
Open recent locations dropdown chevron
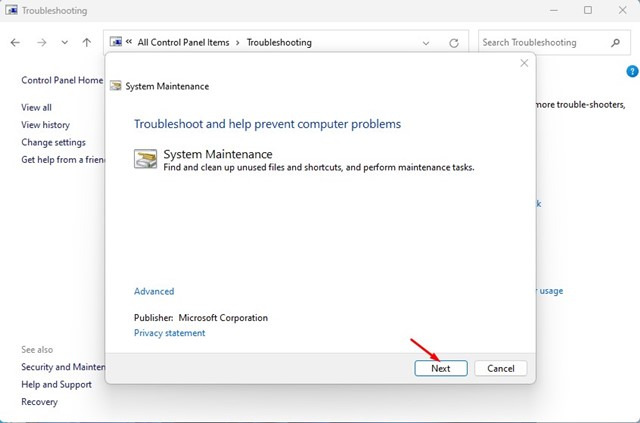[64, 42]
